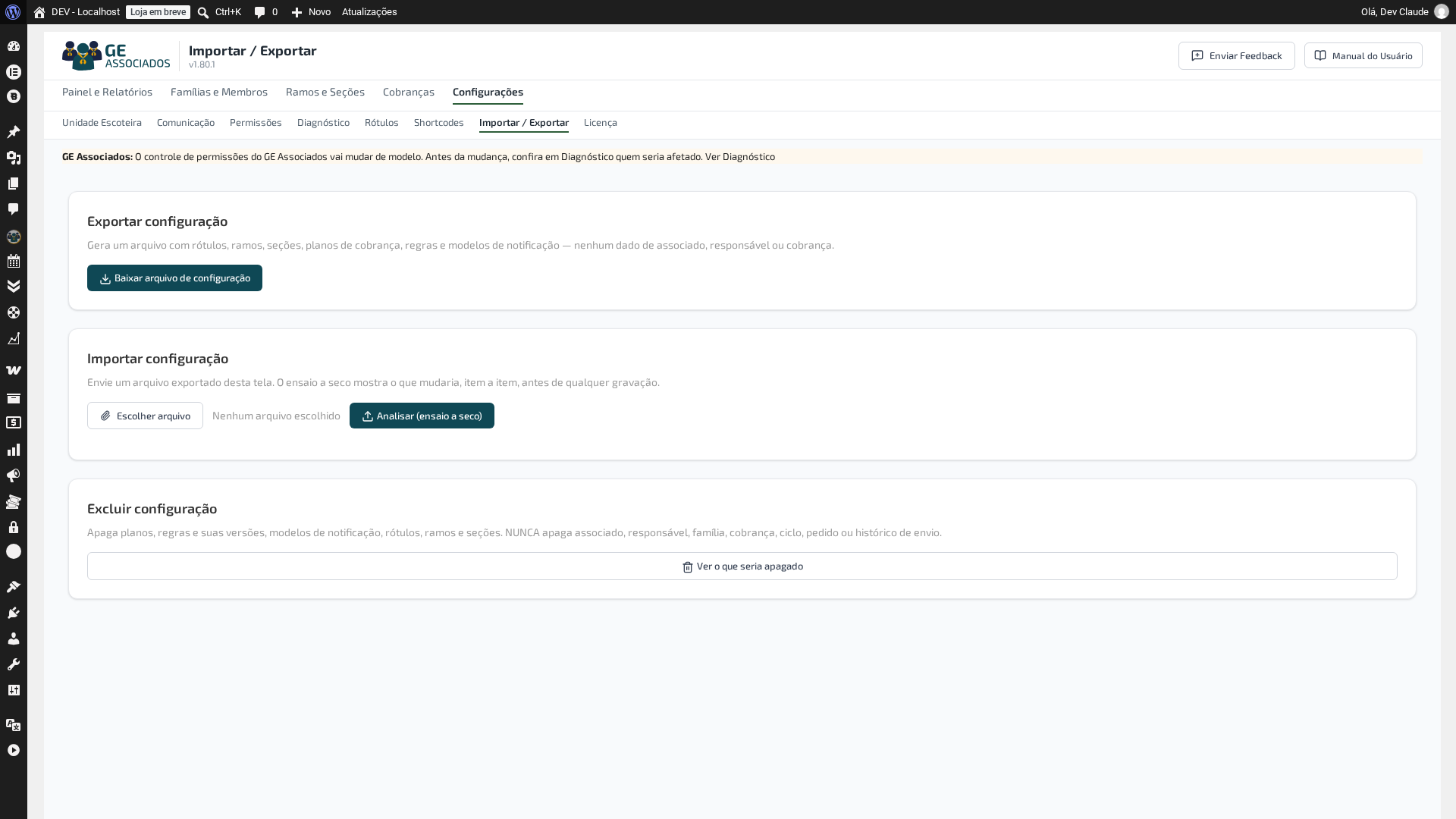Open the padlock icon in sidebar
The height and width of the screenshot is (819, 1456).
pyautogui.click(x=14, y=527)
